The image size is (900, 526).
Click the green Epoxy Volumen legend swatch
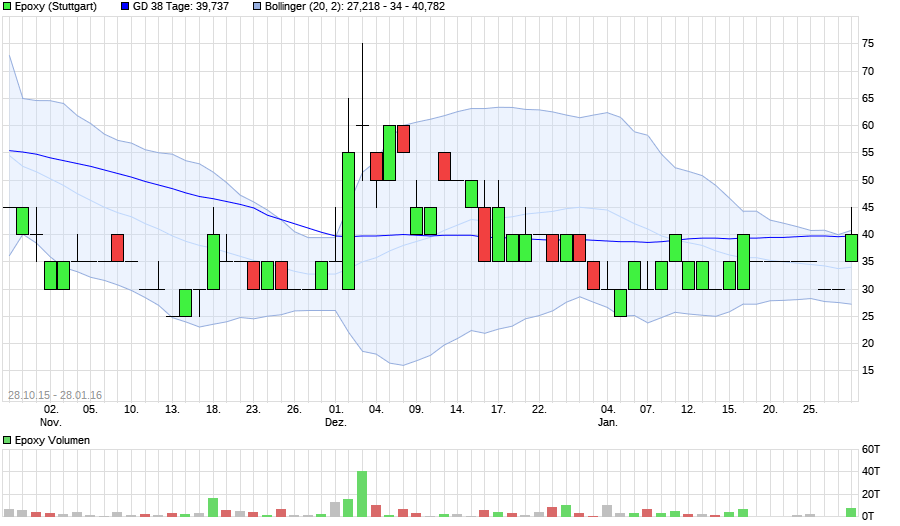(x=7, y=440)
